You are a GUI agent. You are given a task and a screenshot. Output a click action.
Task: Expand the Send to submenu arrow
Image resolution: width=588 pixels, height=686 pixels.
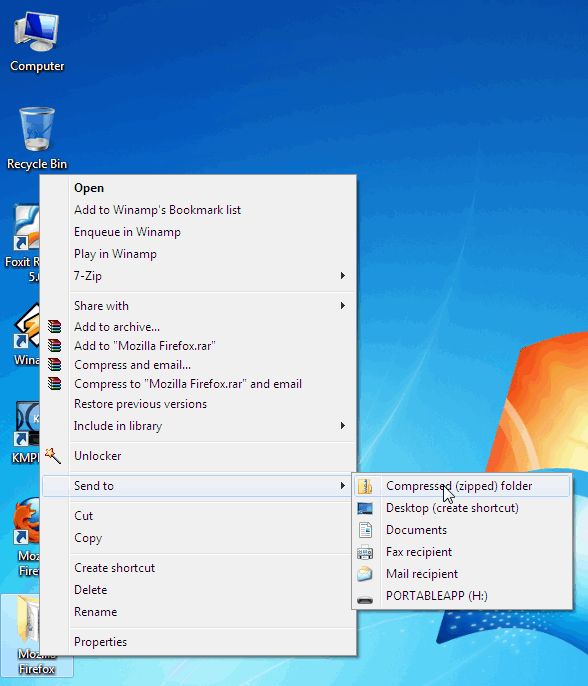(343, 486)
